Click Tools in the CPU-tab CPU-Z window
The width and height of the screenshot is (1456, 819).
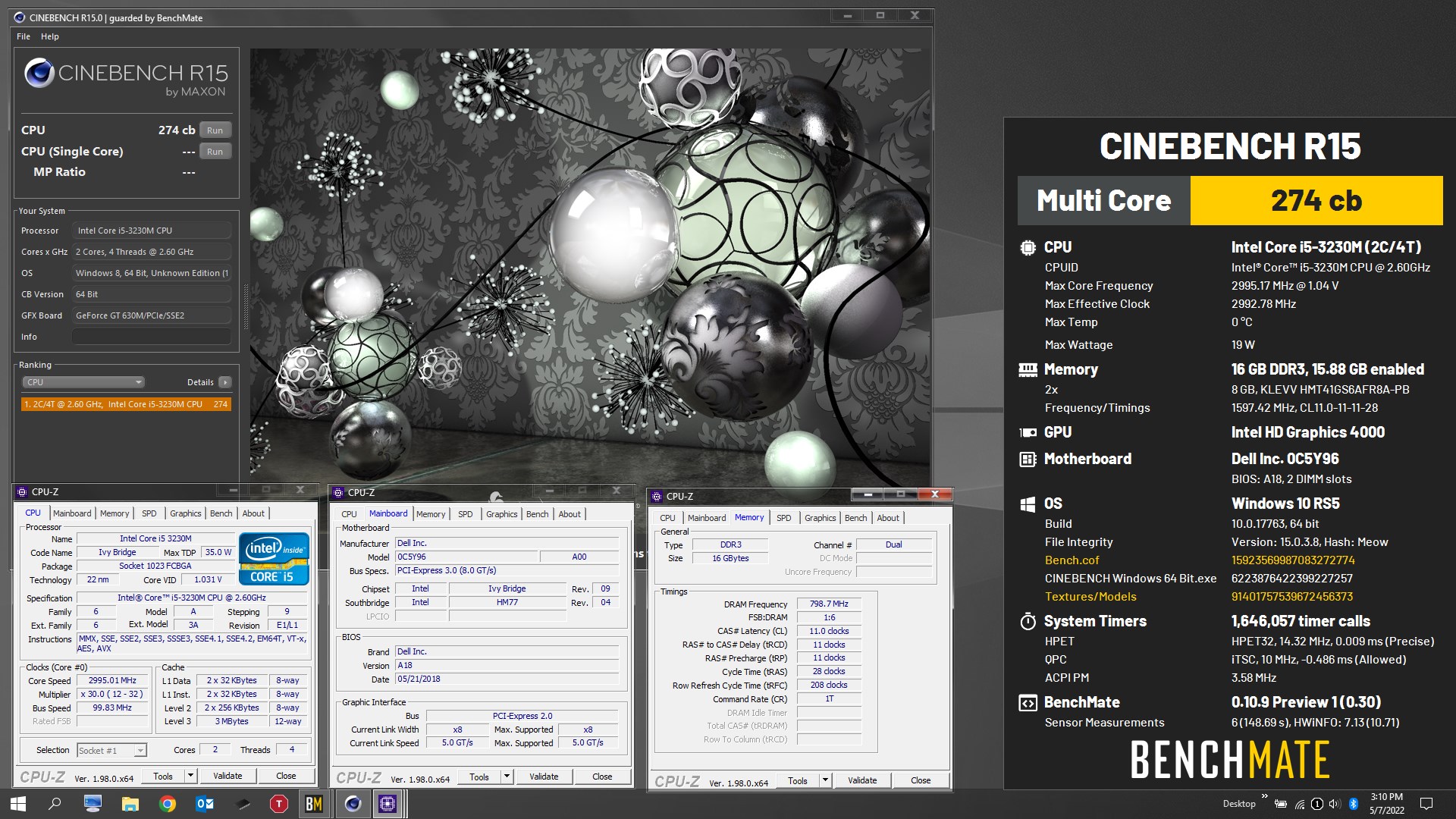tap(163, 776)
